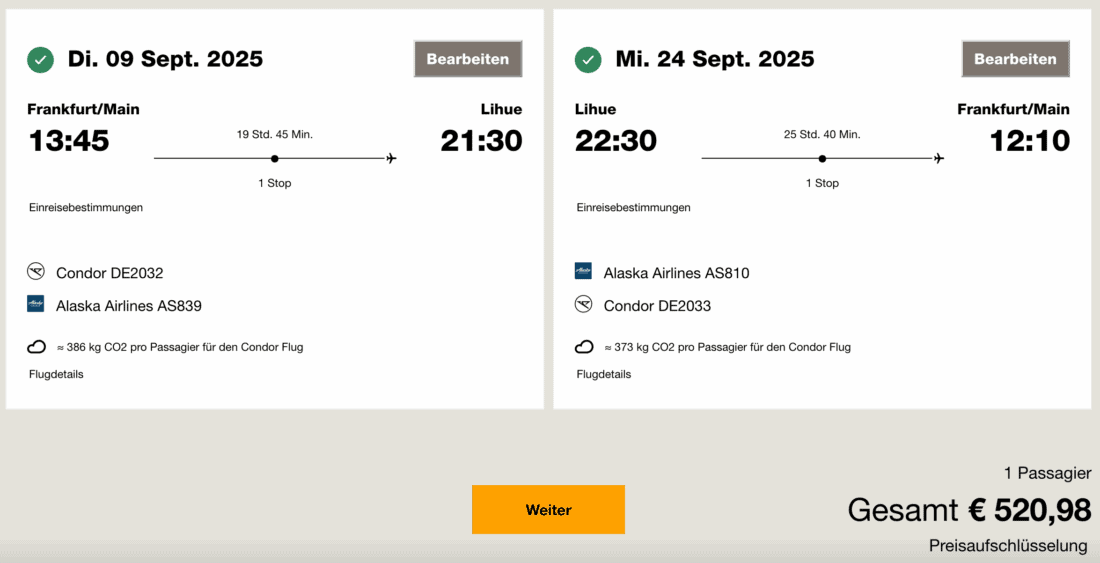Click the green checkmark beside Mi. 24 Sept. 2025

[588, 60]
